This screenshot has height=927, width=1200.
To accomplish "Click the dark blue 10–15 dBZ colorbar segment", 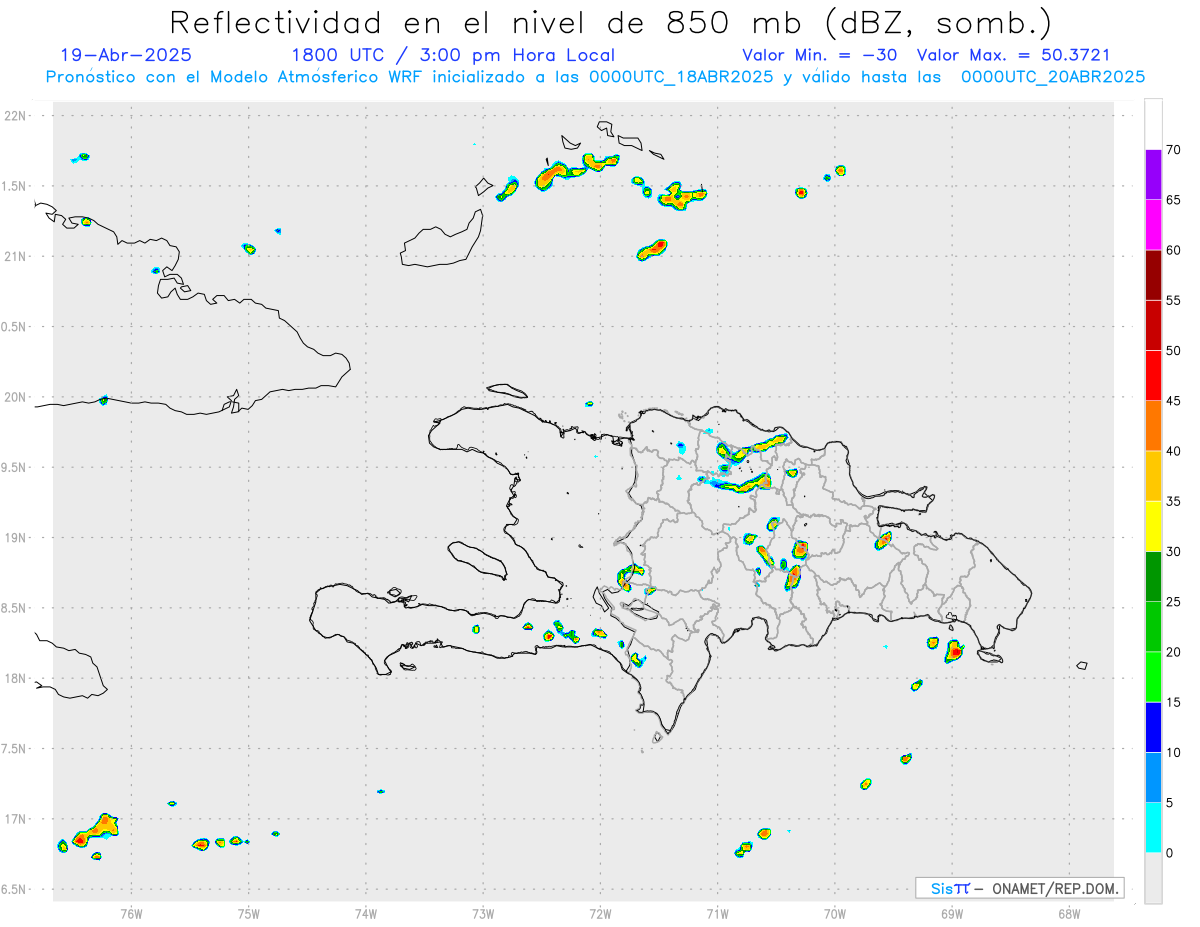I will (x=1153, y=728).
